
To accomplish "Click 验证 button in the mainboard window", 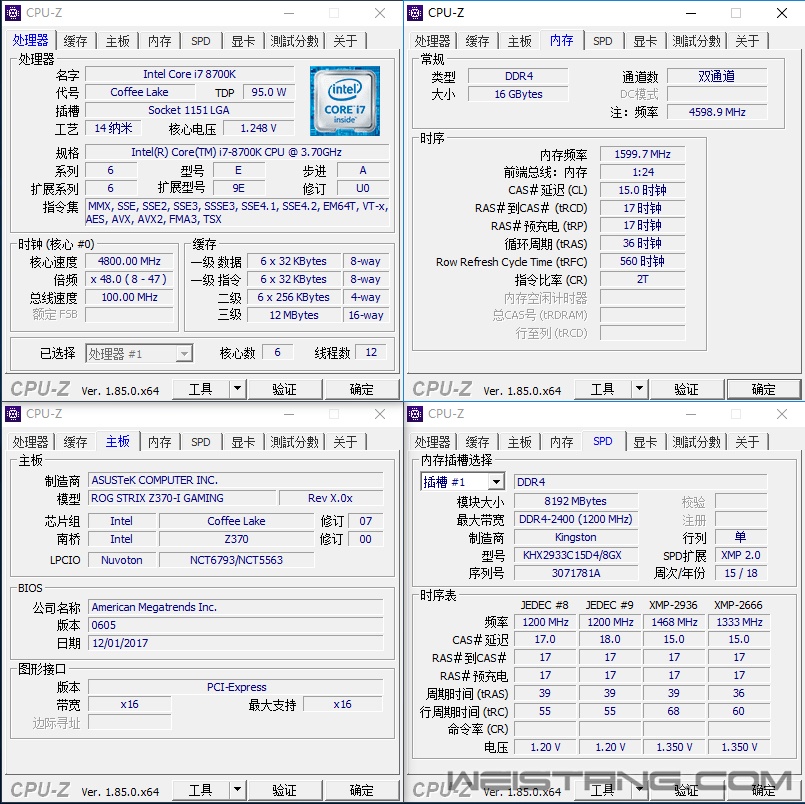I will coord(285,790).
